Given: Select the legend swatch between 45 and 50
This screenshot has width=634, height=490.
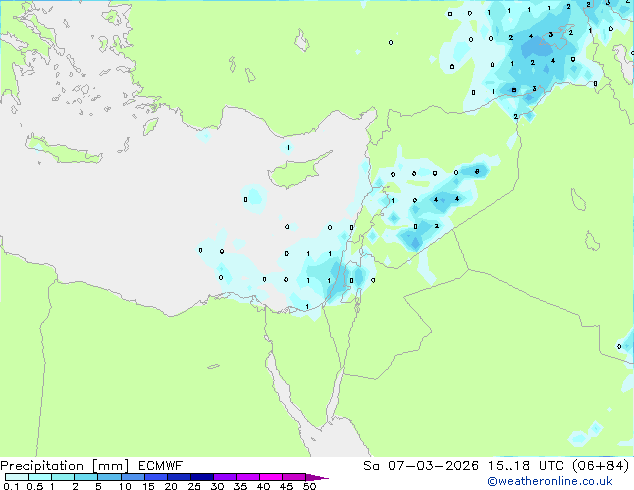Looking at the screenshot, I should click(x=294, y=477).
